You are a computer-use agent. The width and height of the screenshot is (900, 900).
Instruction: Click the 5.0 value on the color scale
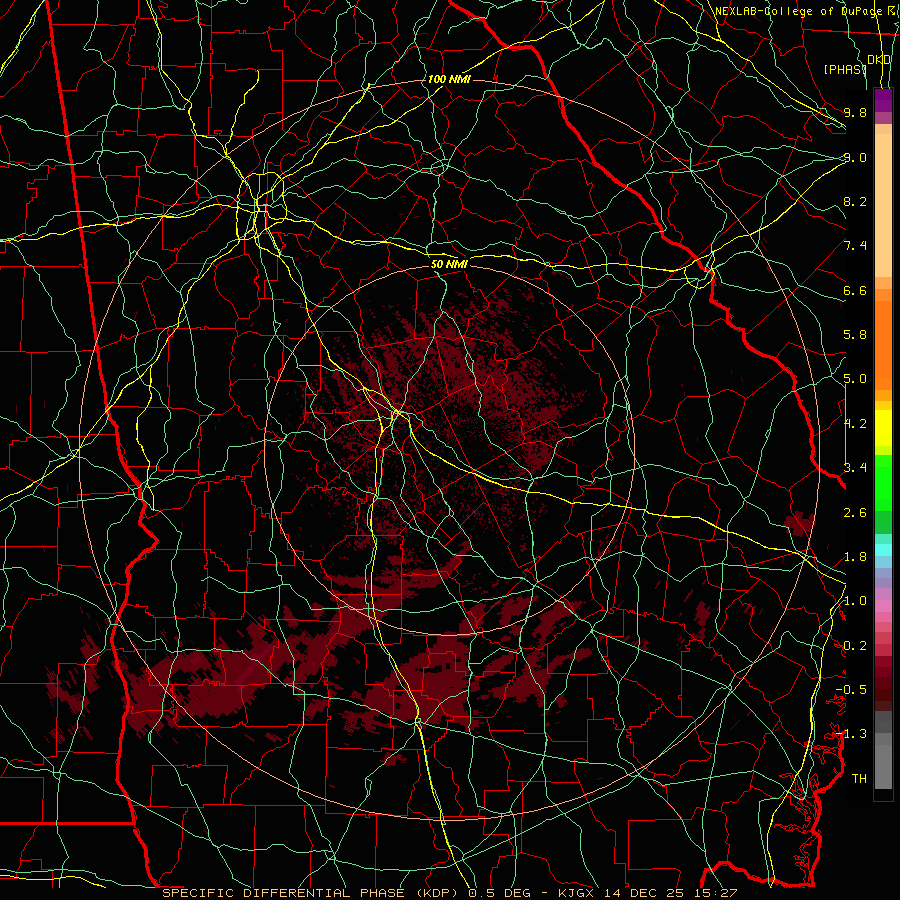[x=855, y=379]
